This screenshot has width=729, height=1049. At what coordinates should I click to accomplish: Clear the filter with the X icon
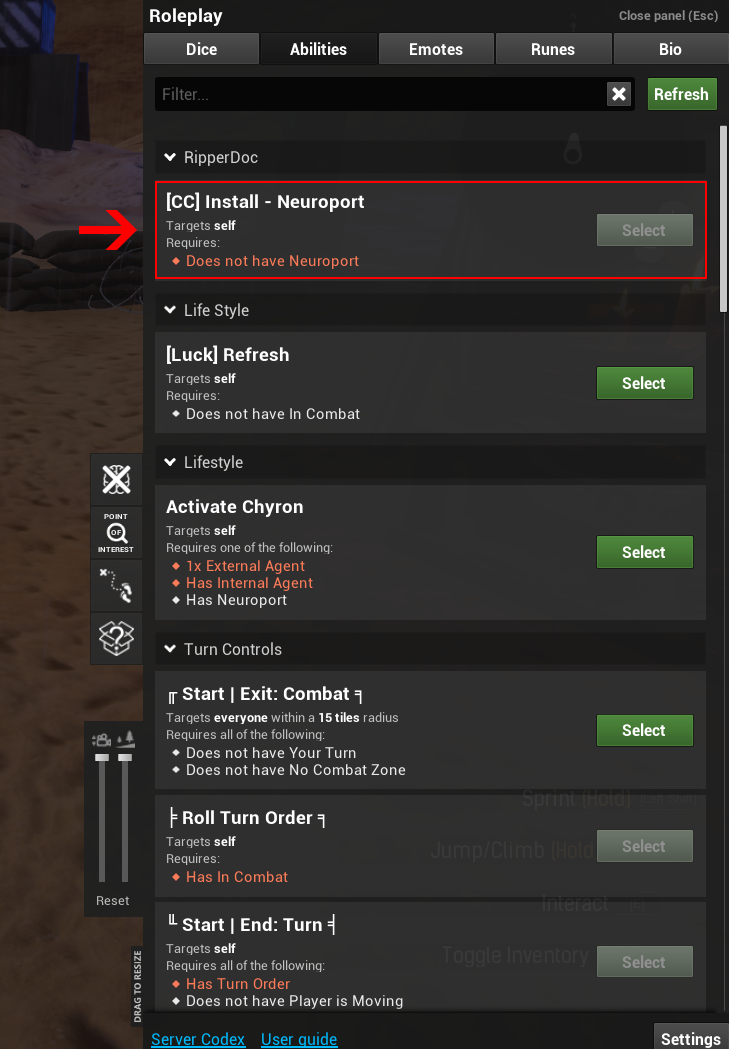point(619,94)
